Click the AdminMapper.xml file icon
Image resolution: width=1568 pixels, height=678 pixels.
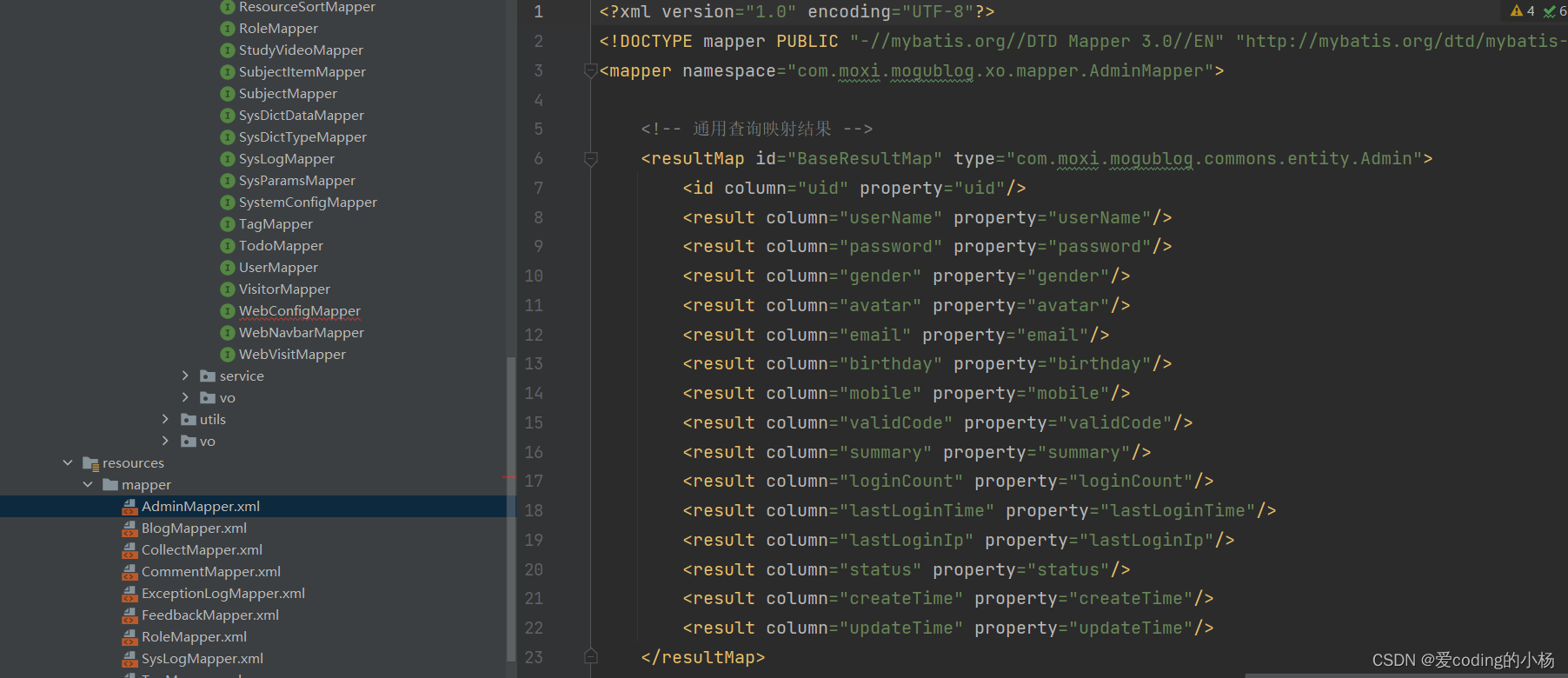coord(130,507)
